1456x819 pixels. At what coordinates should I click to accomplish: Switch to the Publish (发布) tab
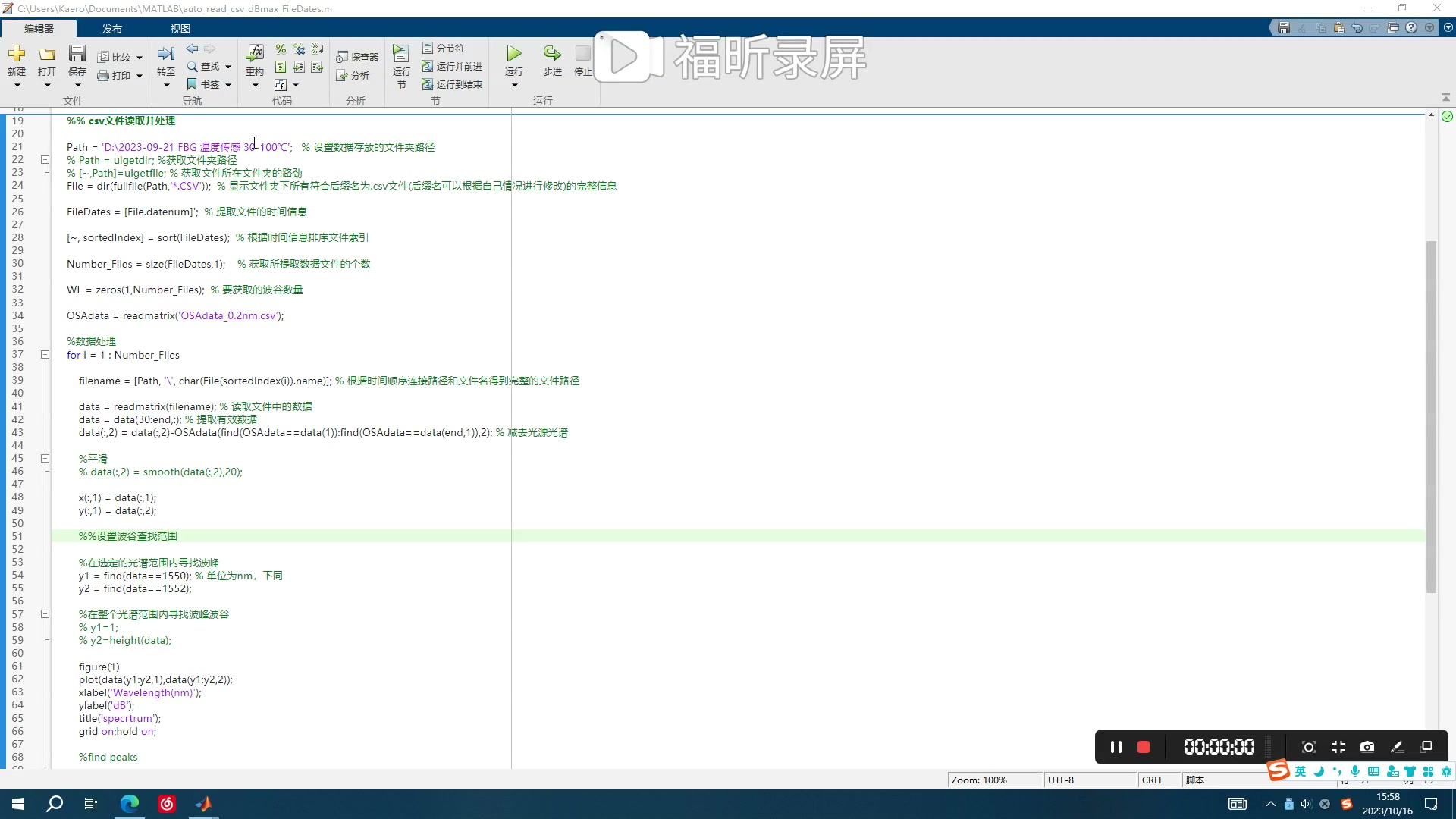pyautogui.click(x=112, y=29)
